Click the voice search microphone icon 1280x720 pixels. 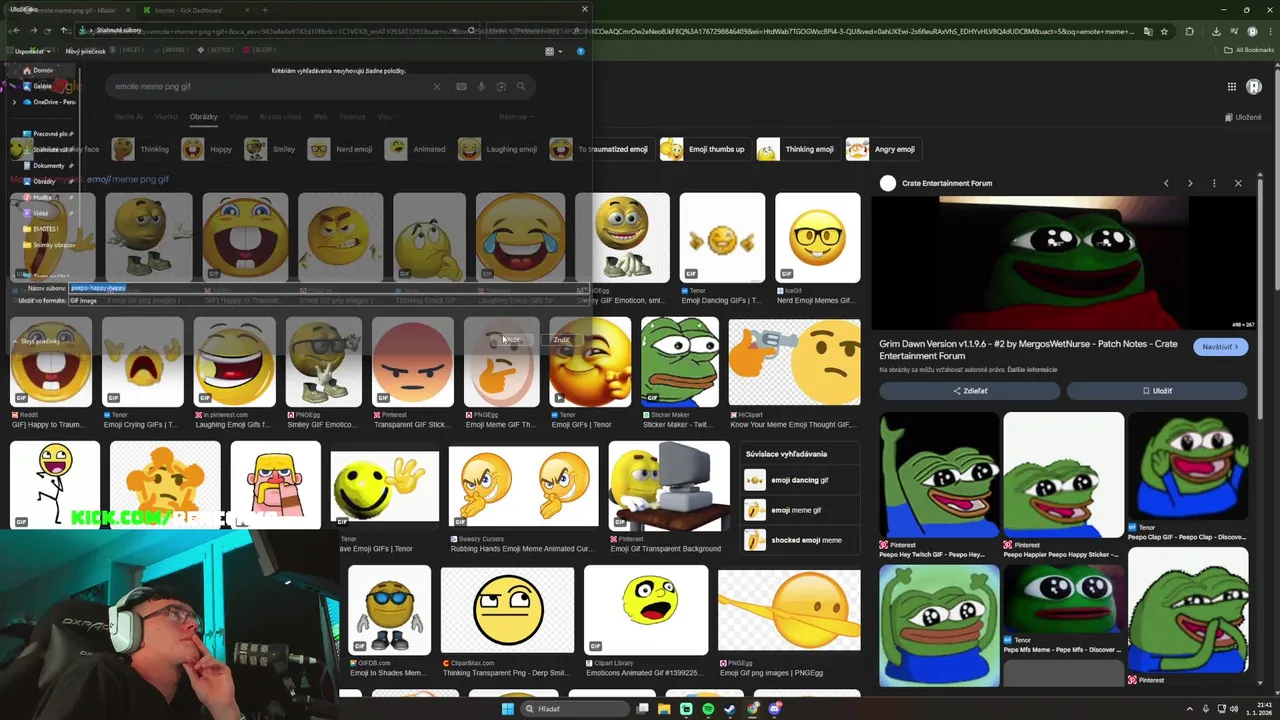point(481,87)
